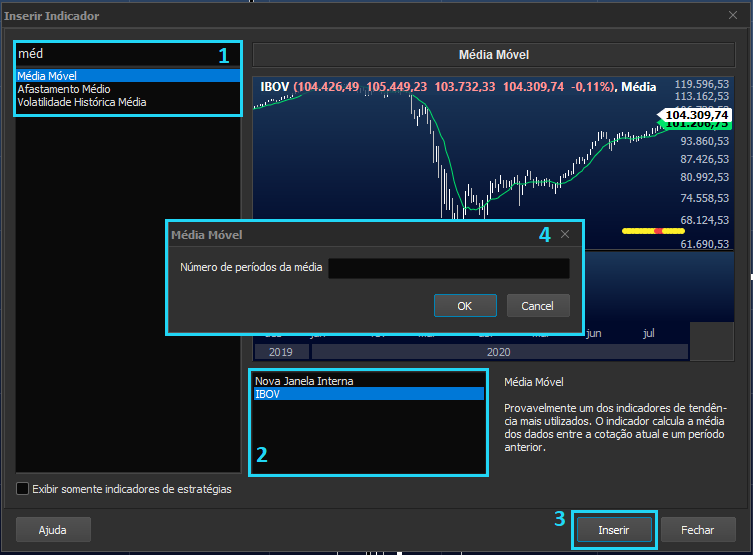753x555 pixels.
Task: Click the 104.309,74 price label on chart
Action: (697, 115)
